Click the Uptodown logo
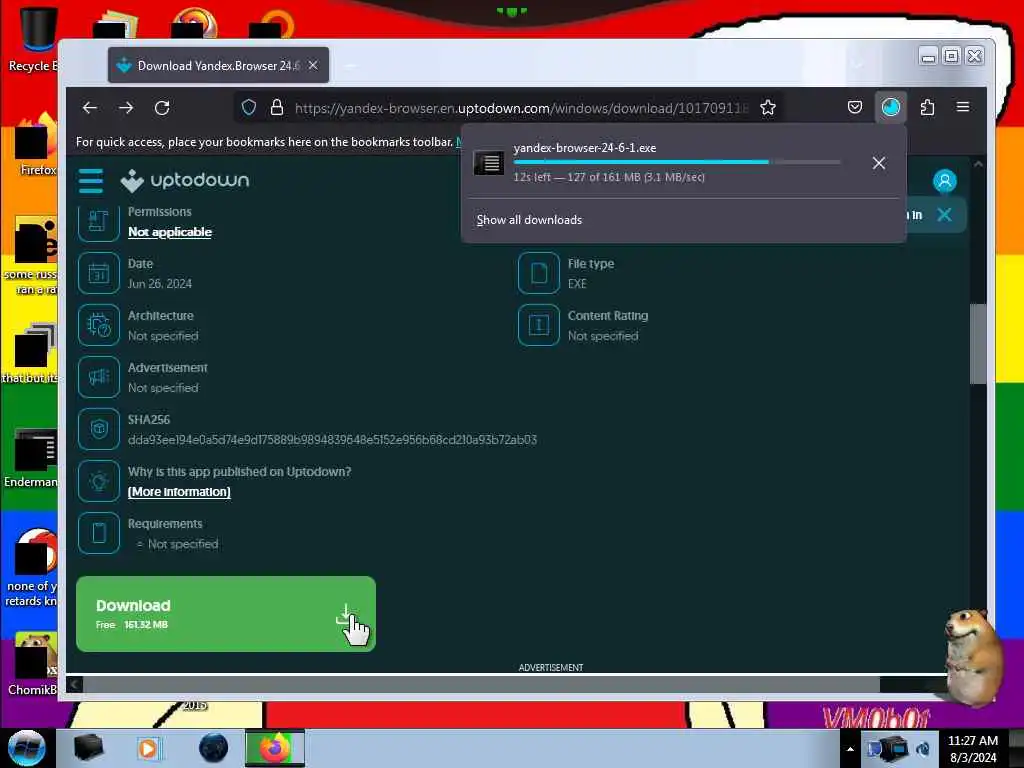Image resolution: width=1024 pixels, height=768 pixels. point(185,180)
